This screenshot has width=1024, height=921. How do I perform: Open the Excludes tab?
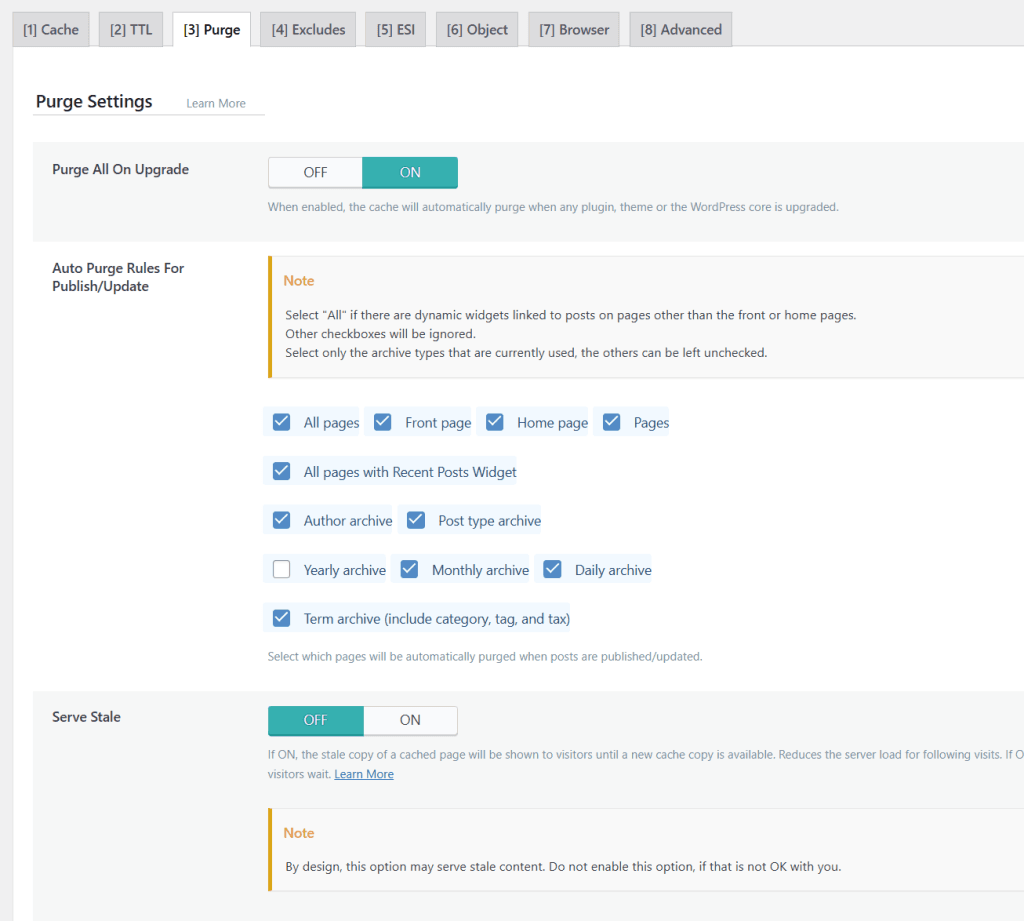(x=307, y=29)
